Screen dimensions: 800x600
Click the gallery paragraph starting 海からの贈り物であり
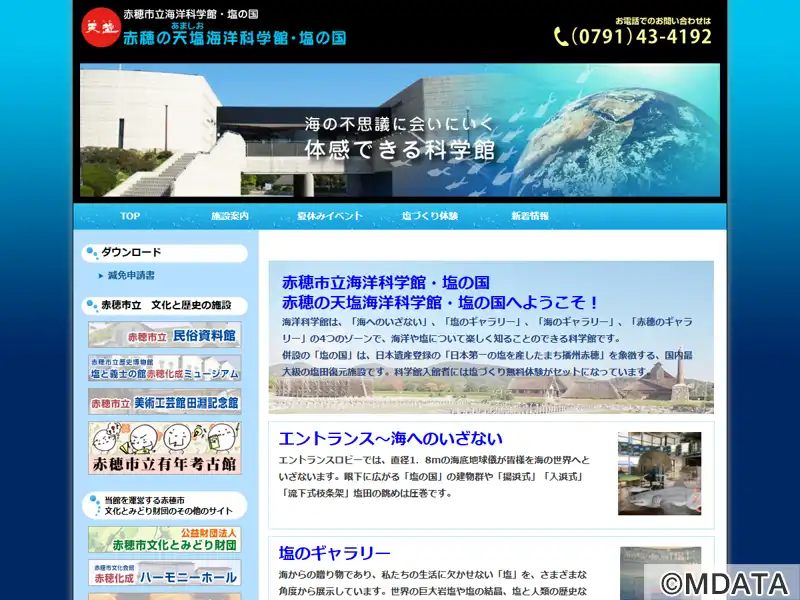click(433, 583)
